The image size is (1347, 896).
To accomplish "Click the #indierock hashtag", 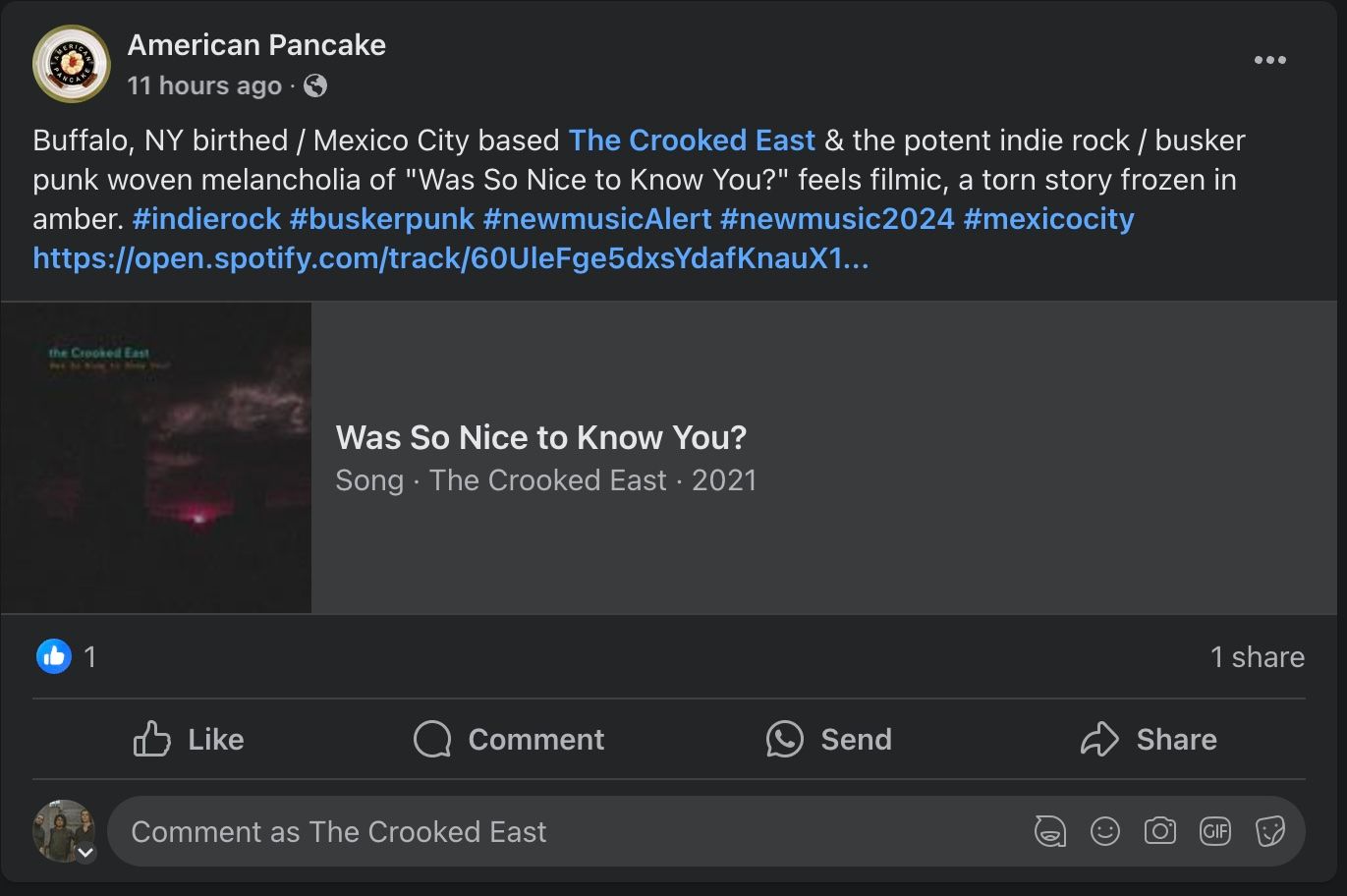I will pos(207,219).
